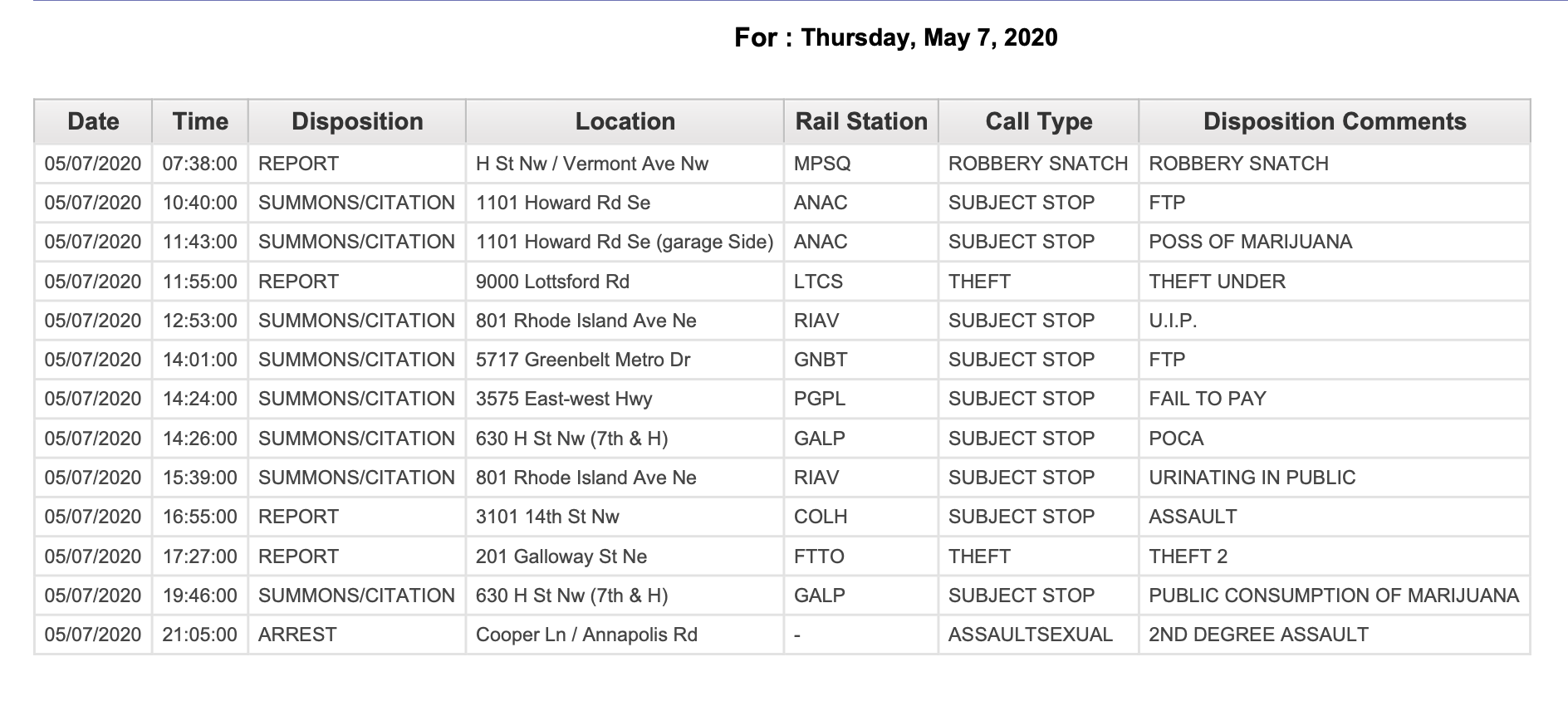Select the ARREST disposition cell

click(357, 635)
